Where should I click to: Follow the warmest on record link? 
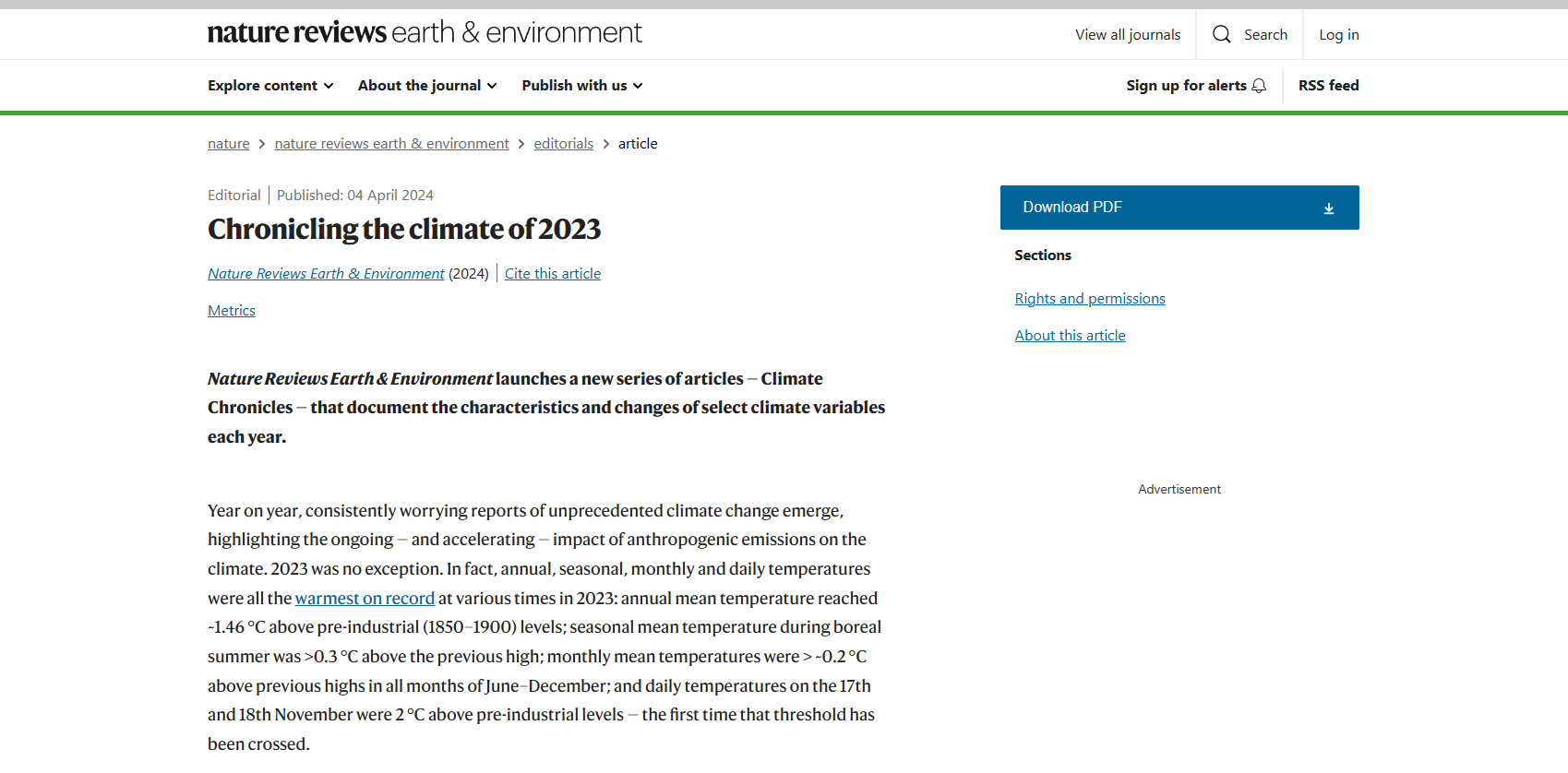(x=365, y=599)
